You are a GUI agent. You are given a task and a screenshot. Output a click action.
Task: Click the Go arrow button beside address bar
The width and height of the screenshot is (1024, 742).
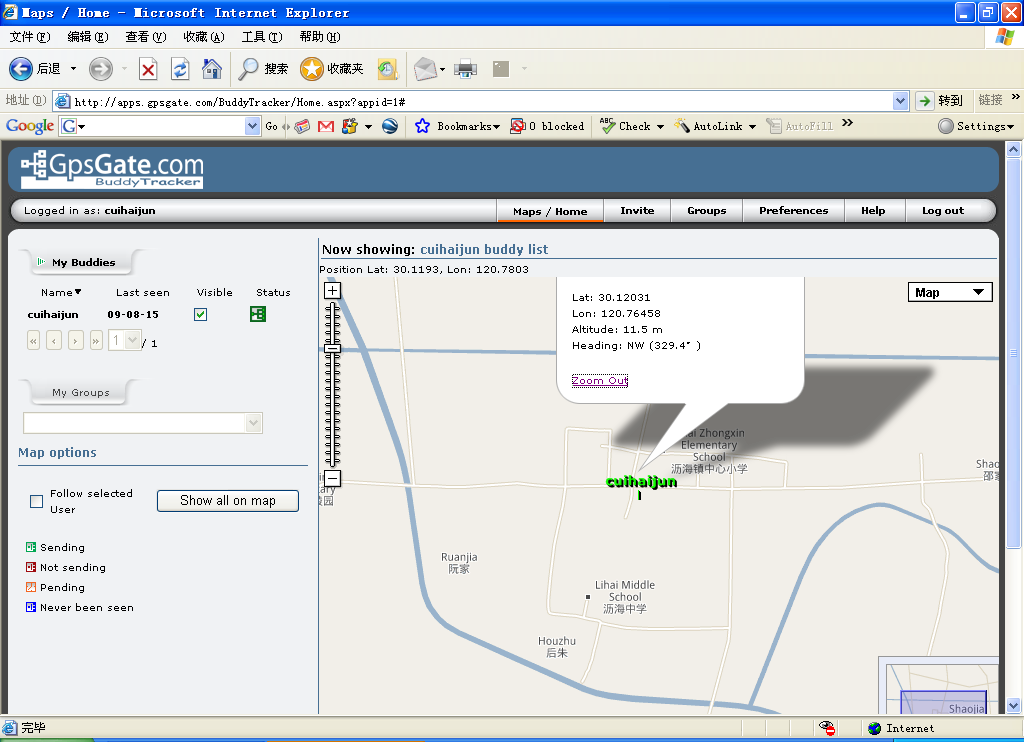pos(924,101)
